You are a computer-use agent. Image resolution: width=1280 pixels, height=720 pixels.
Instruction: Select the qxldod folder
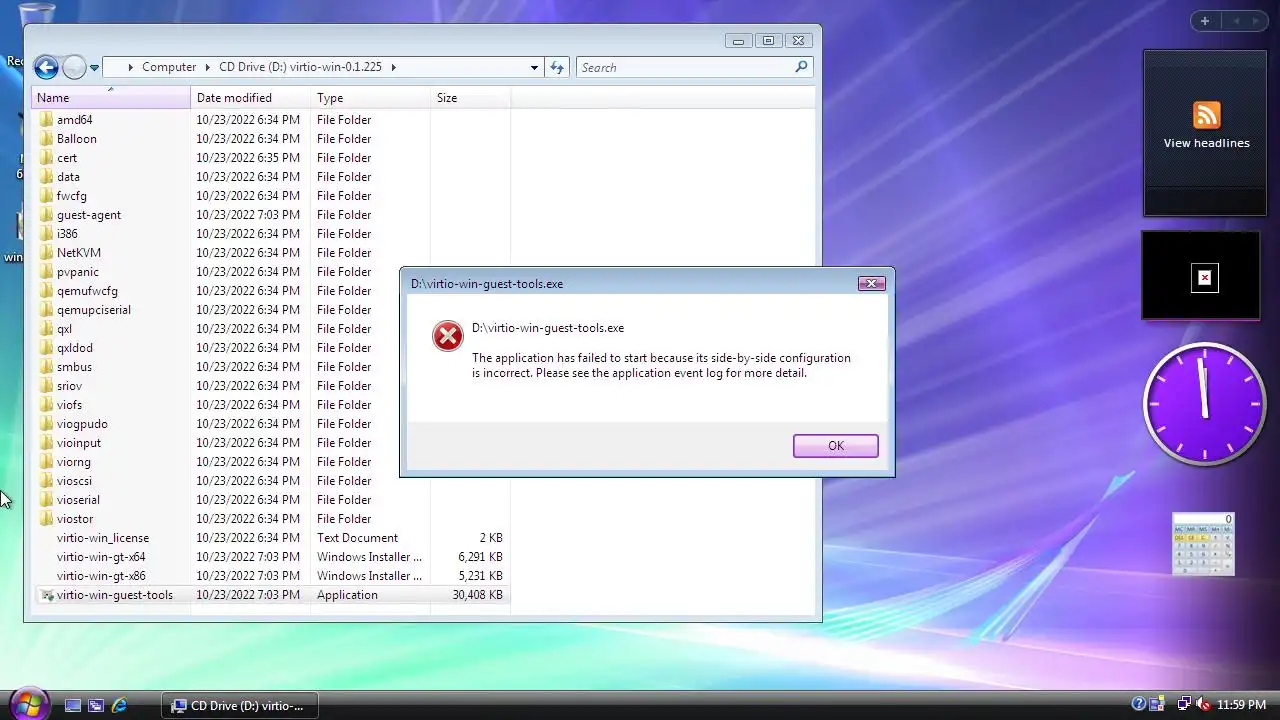pos(75,348)
